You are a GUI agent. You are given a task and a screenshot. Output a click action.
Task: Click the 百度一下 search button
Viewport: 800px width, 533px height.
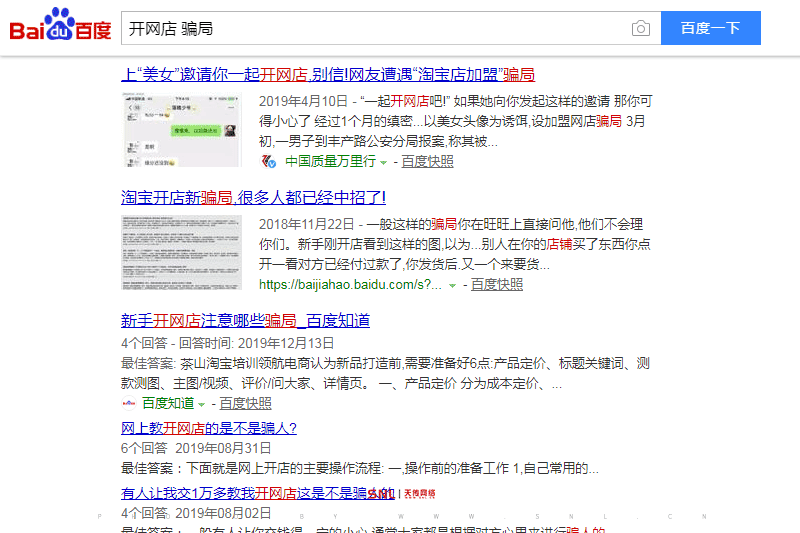tap(710, 28)
